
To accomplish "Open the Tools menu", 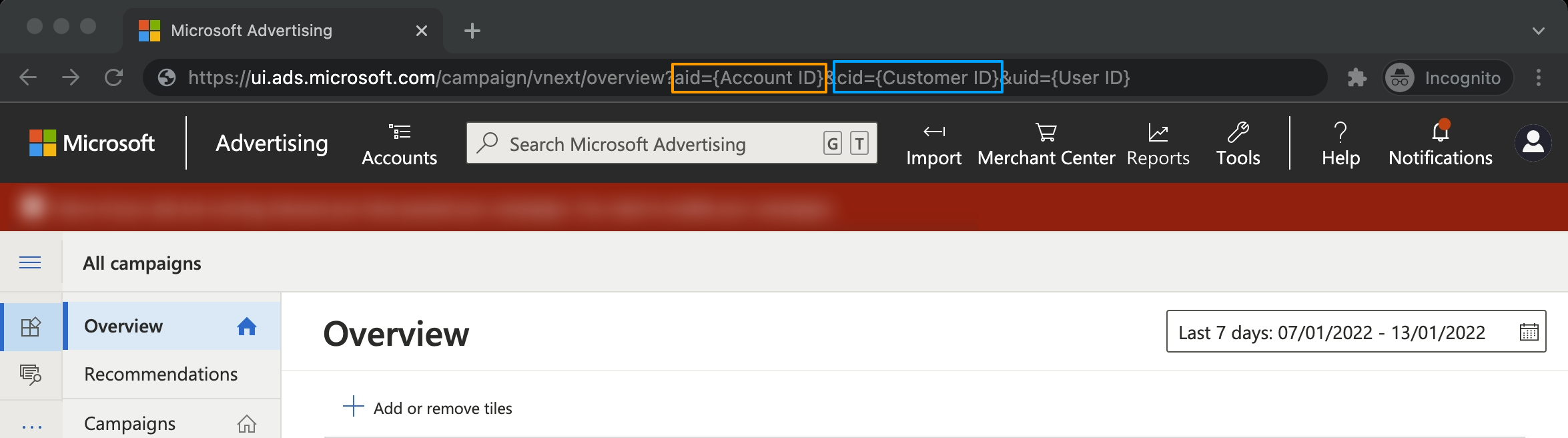I will click(x=1238, y=144).
